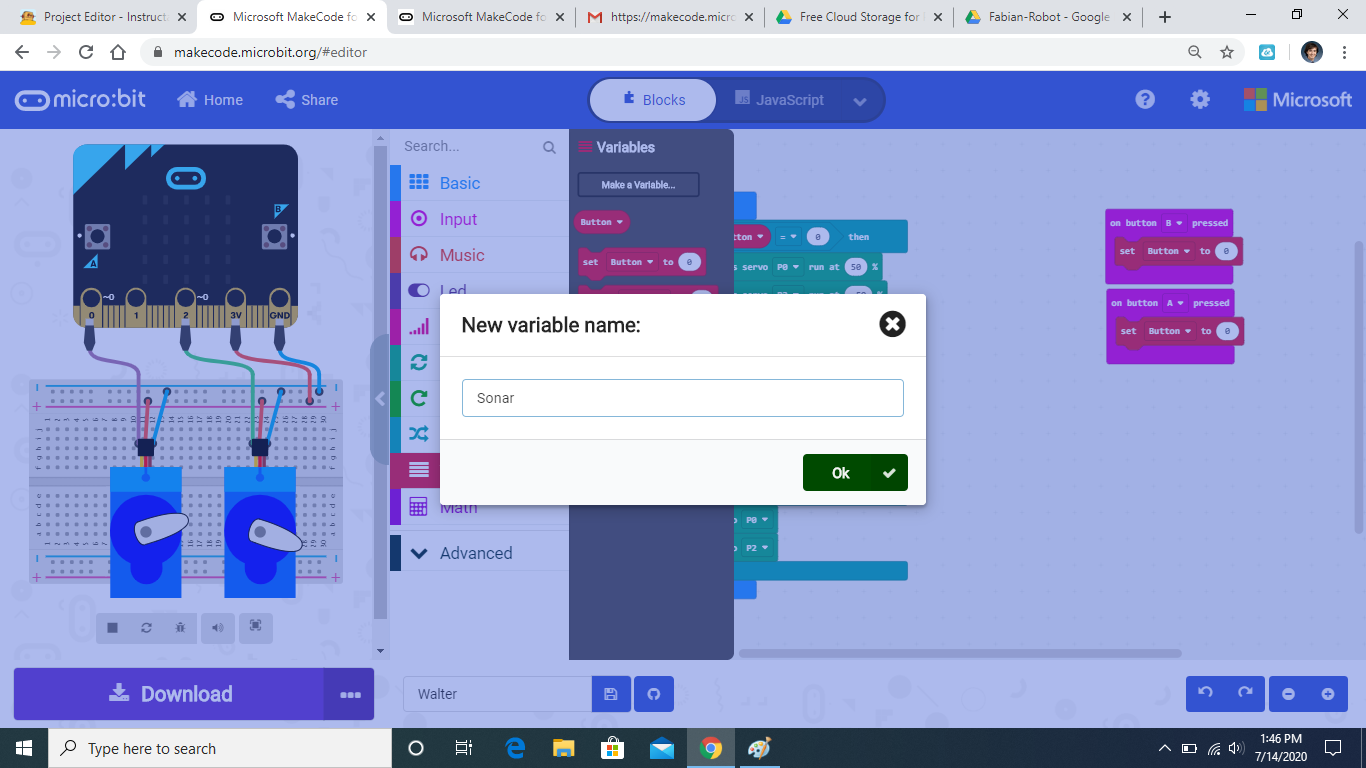Redo the last workspace change
1366x768 pixels.
1245,694
